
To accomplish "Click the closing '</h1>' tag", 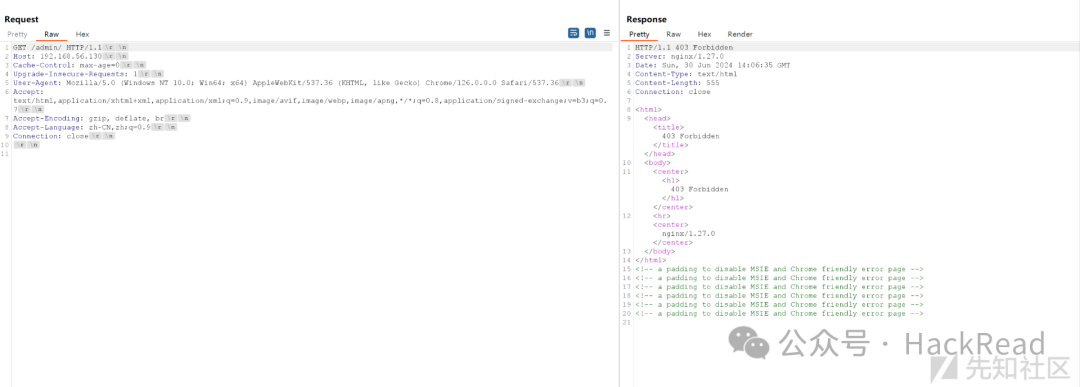I will (x=673, y=198).
